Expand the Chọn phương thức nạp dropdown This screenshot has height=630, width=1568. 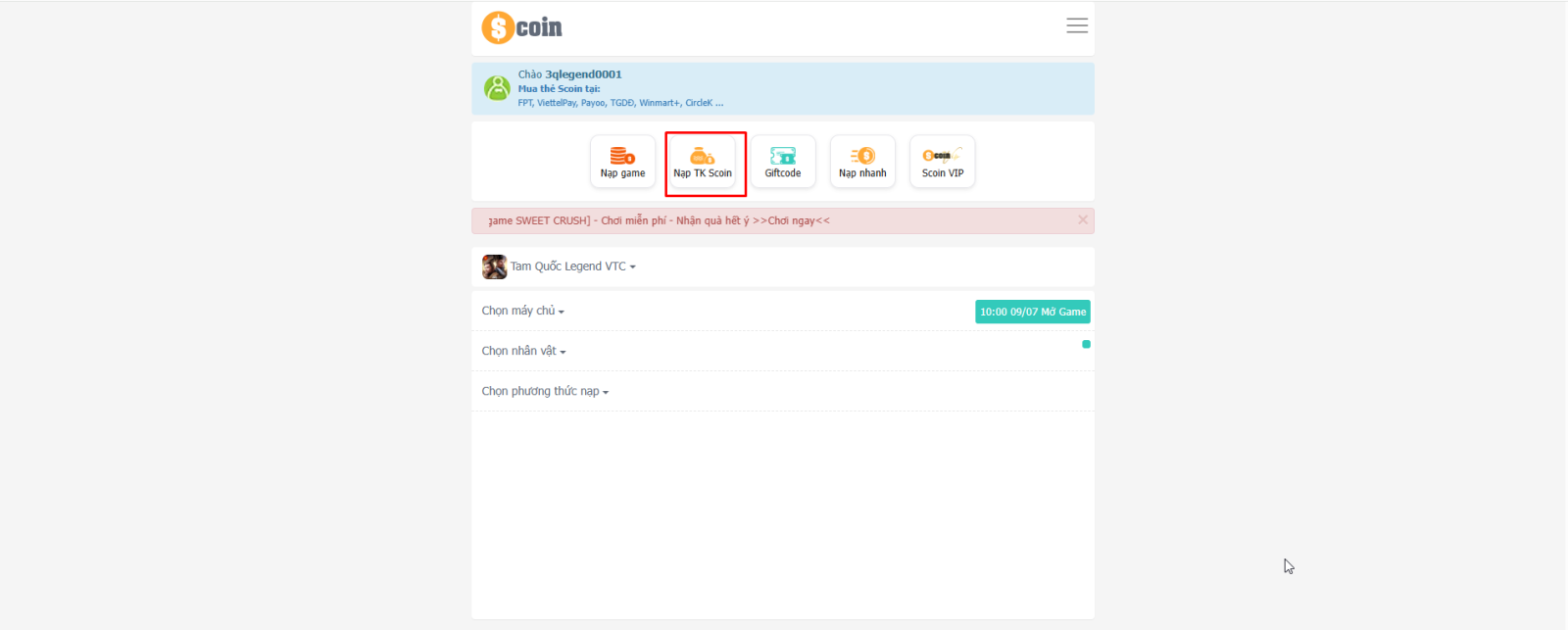pos(546,392)
